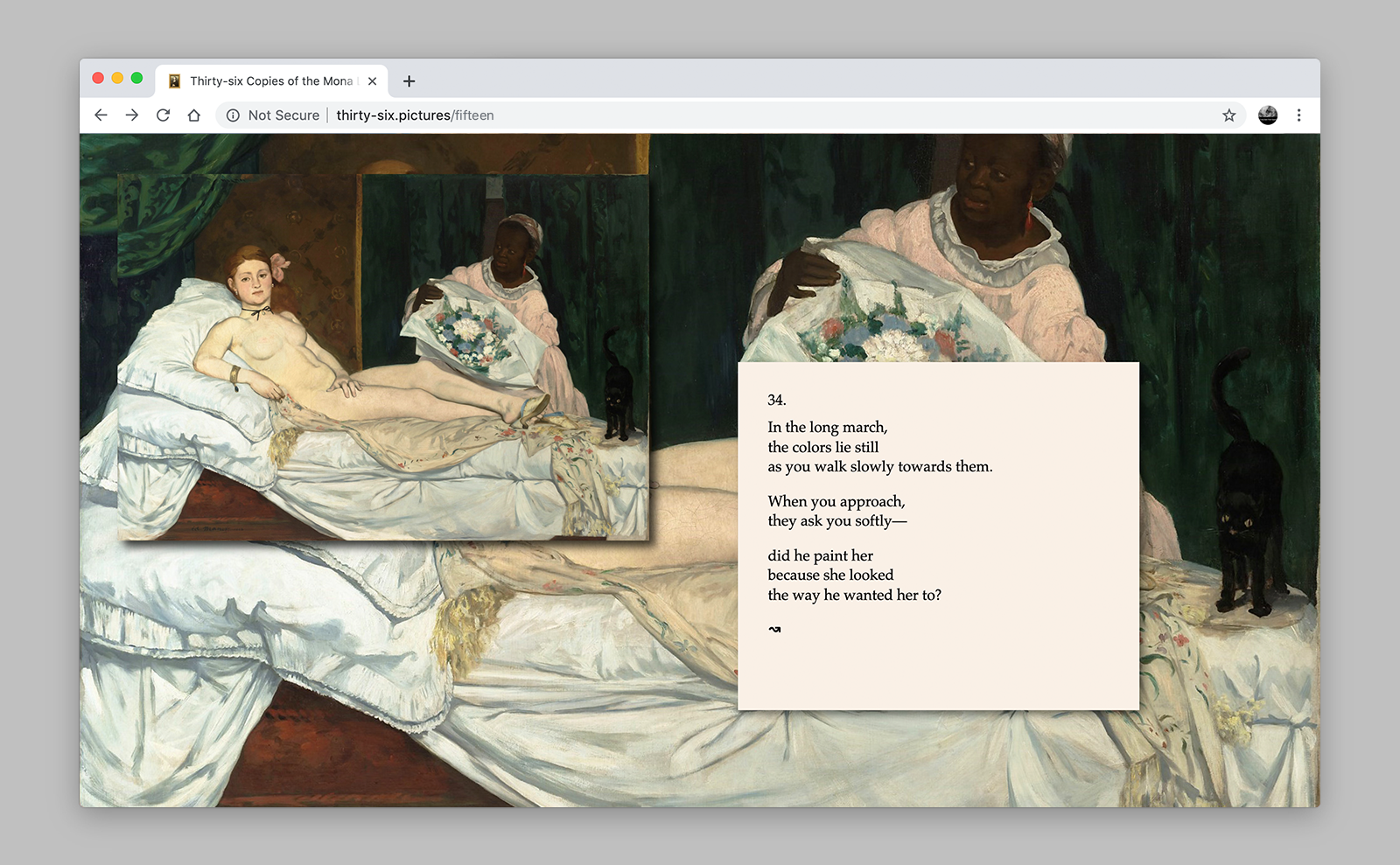Click the Mona Lisa favicon in the tab
The width and height of the screenshot is (1400, 865).
[x=174, y=81]
